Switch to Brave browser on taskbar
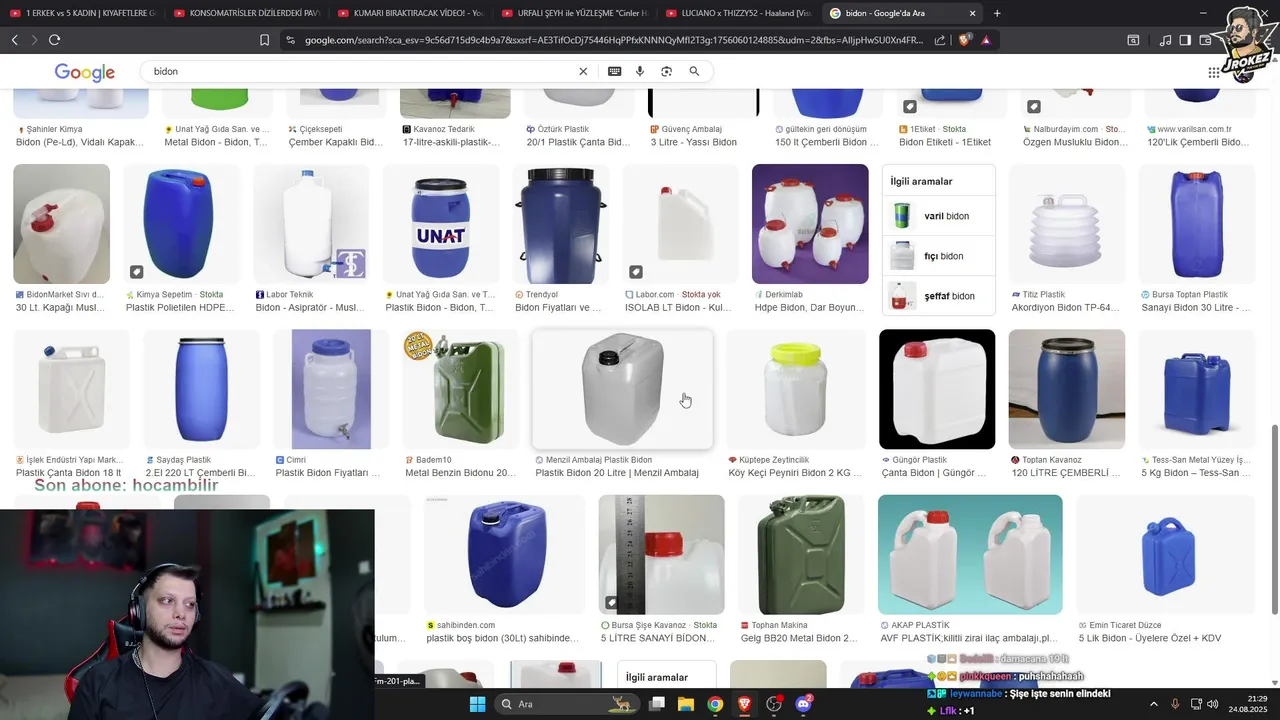1280x720 pixels. (744, 704)
